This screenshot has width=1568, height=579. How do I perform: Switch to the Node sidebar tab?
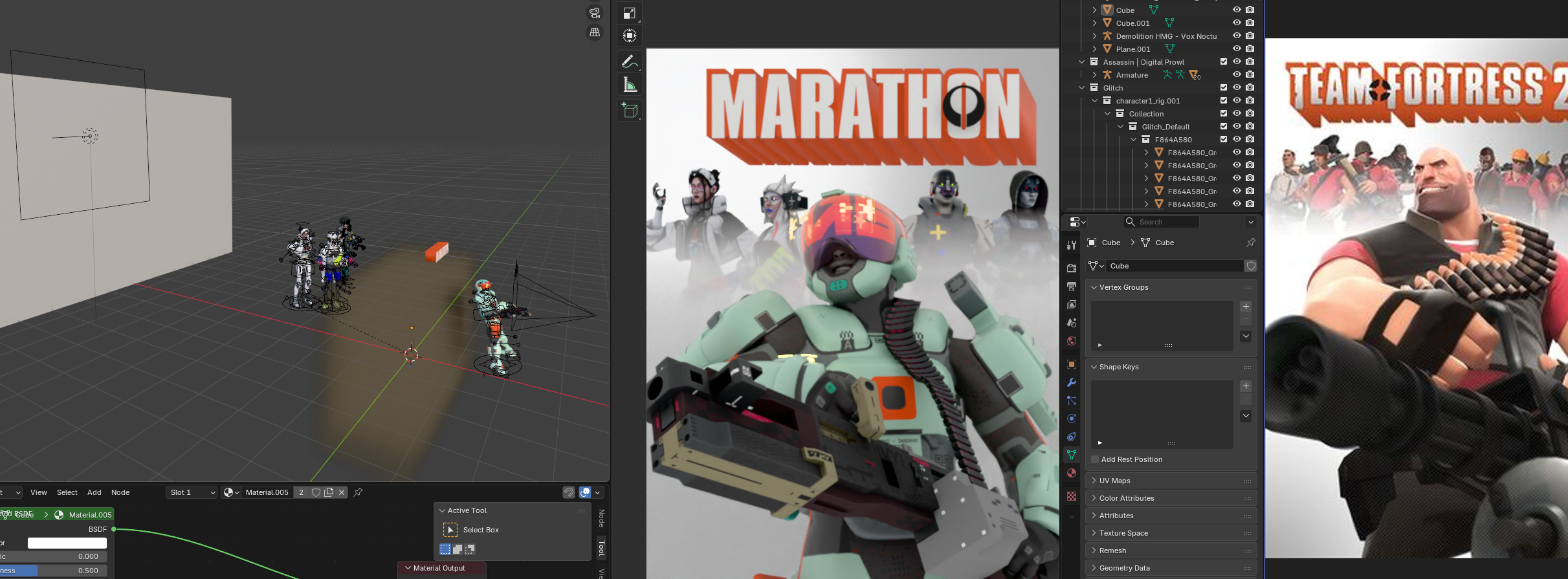601,518
